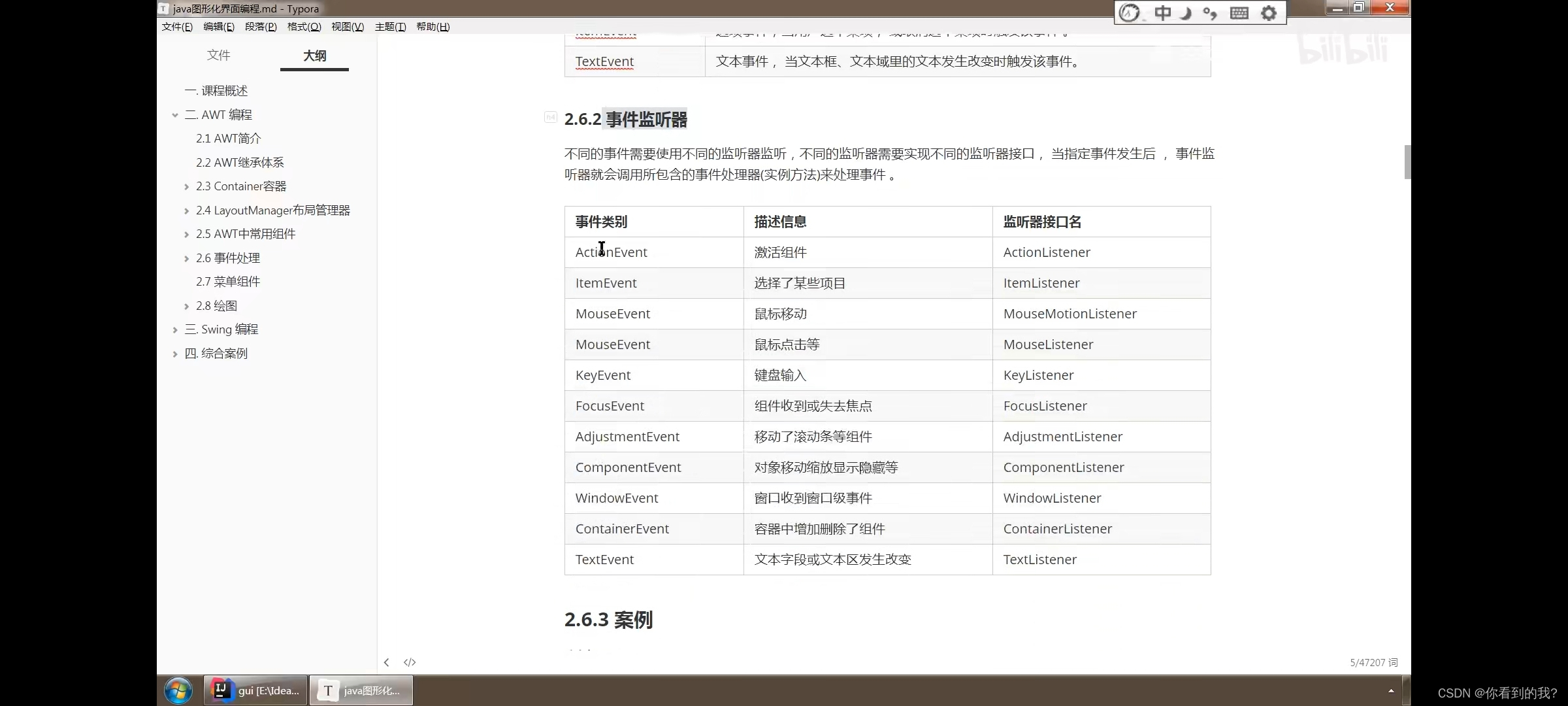Open the IME soft keyboard icon

(x=1239, y=13)
